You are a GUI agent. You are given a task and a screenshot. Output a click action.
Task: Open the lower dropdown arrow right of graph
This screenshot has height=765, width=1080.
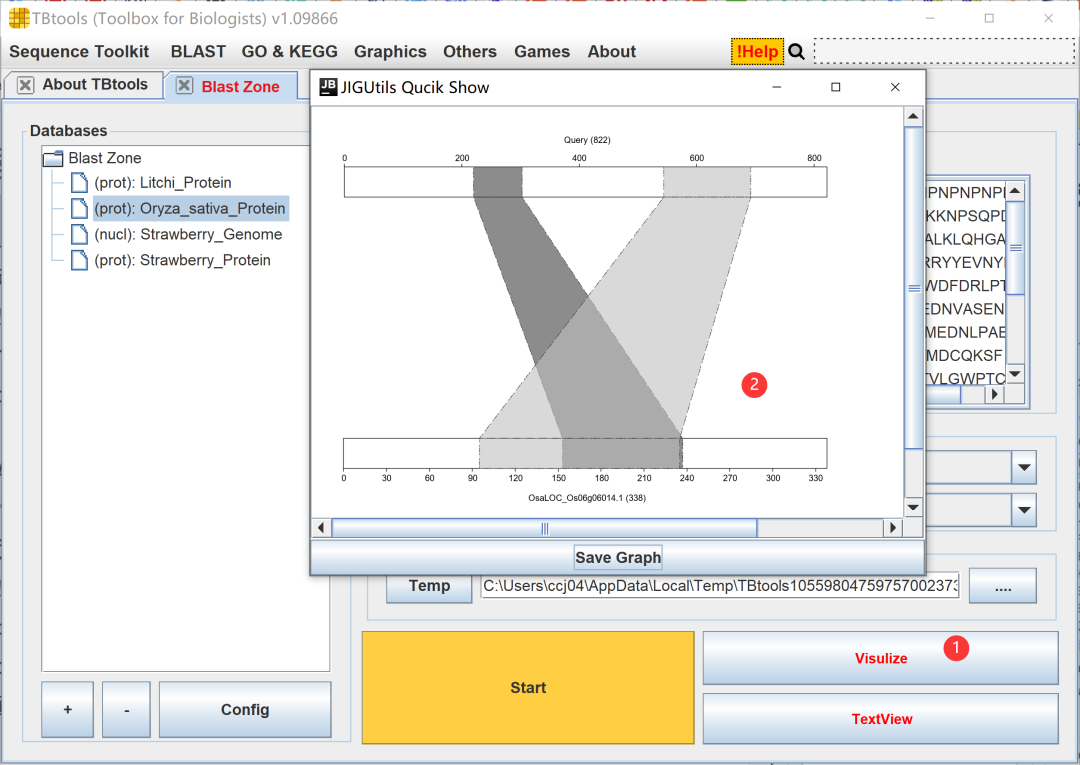[1024, 510]
